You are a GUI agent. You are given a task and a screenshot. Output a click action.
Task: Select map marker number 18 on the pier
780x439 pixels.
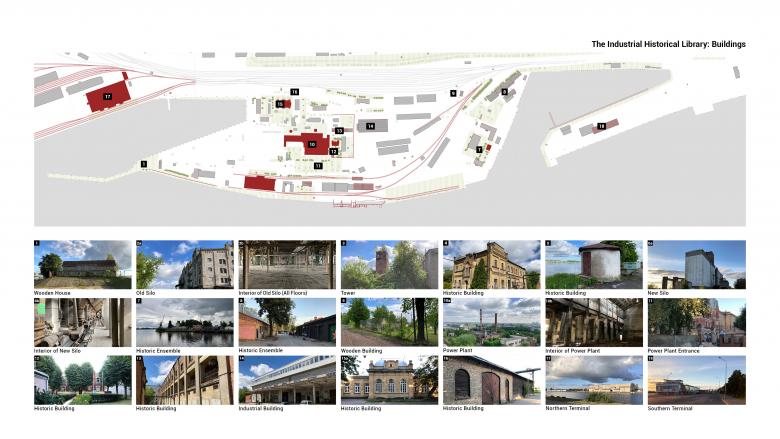[601, 126]
